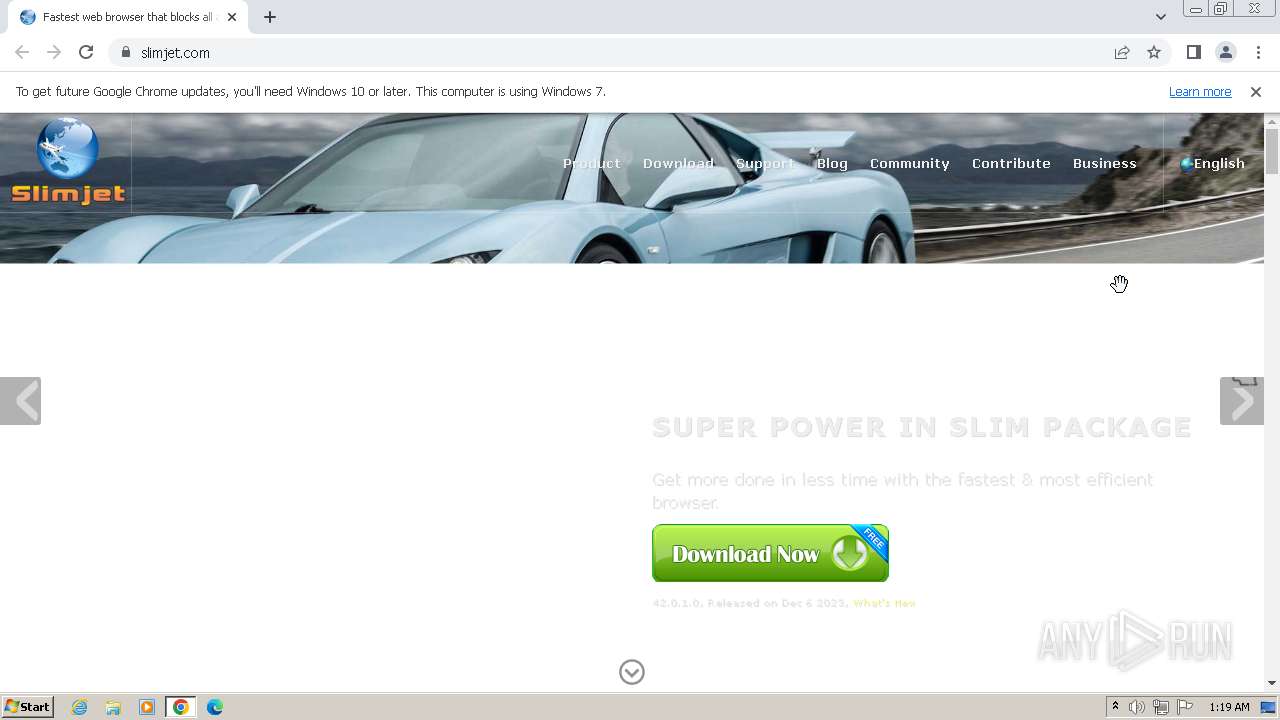Open the tab search dropdown arrow
Viewport: 1280px width, 720px height.
click(1160, 17)
